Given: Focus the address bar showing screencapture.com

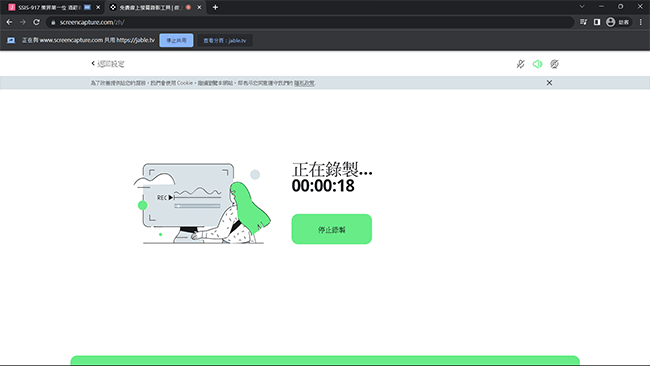Looking at the screenshot, I should pyautogui.click(x=310, y=22).
